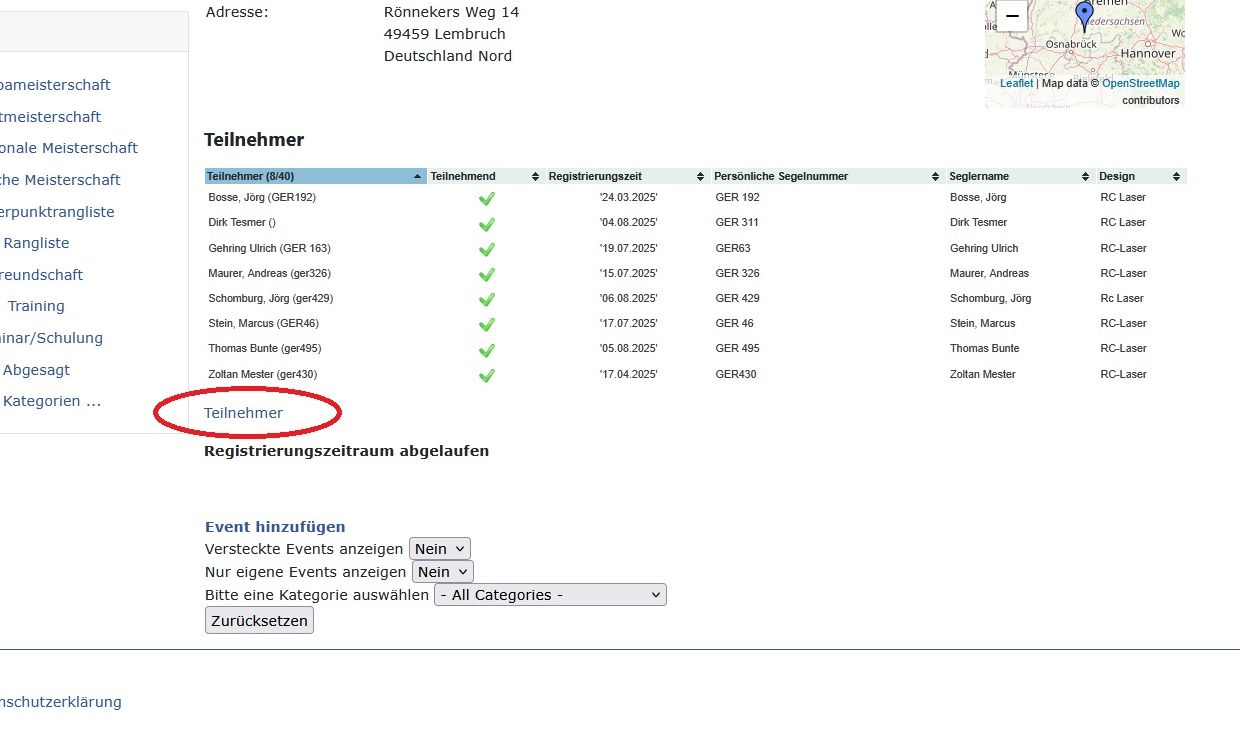Click green checkmark for Zoltan Mester
This screenshot has width=1240, height=732.
[x=487, y=375]
